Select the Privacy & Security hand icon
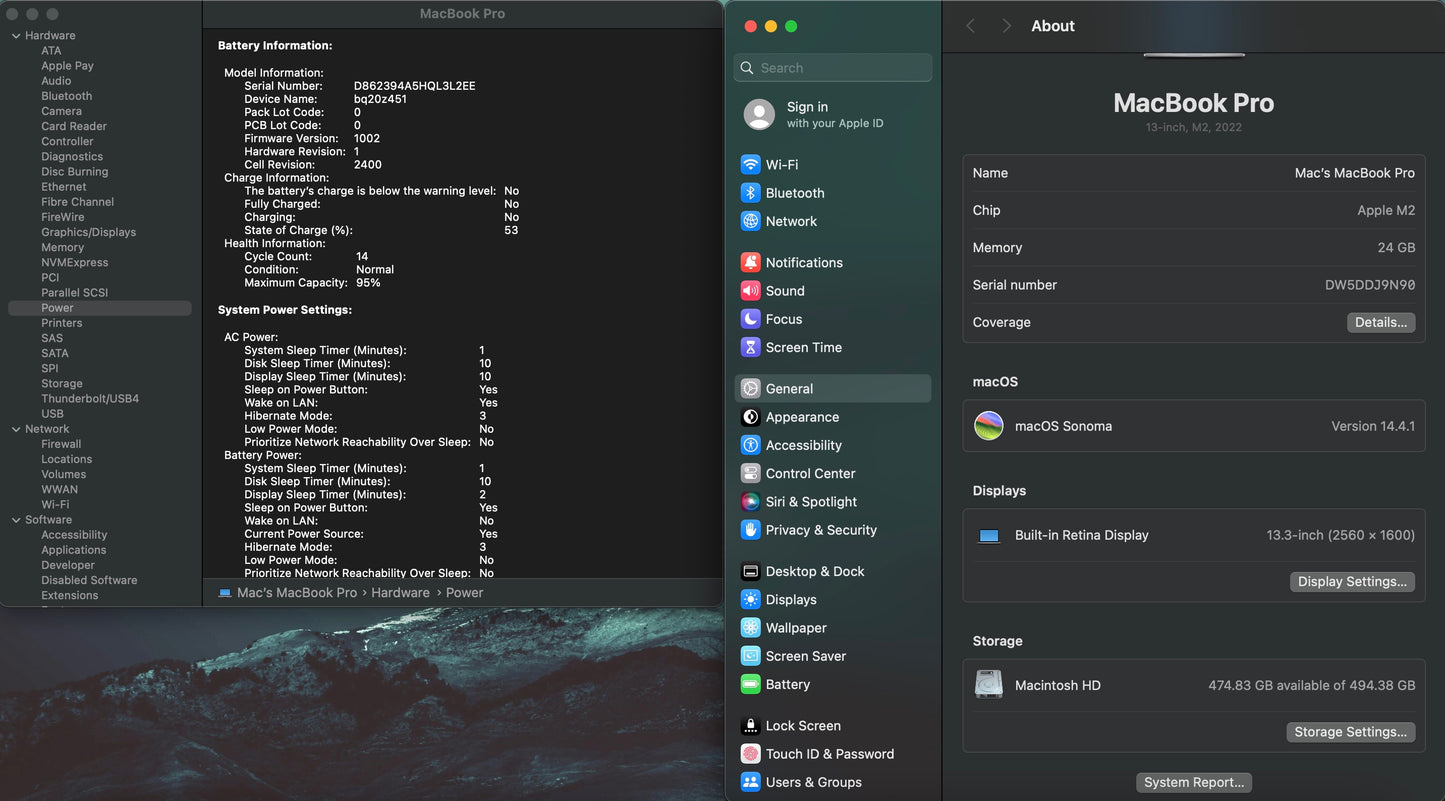Image resolution: width=1445 pixels, height=801 pixels. coord(750,530)
